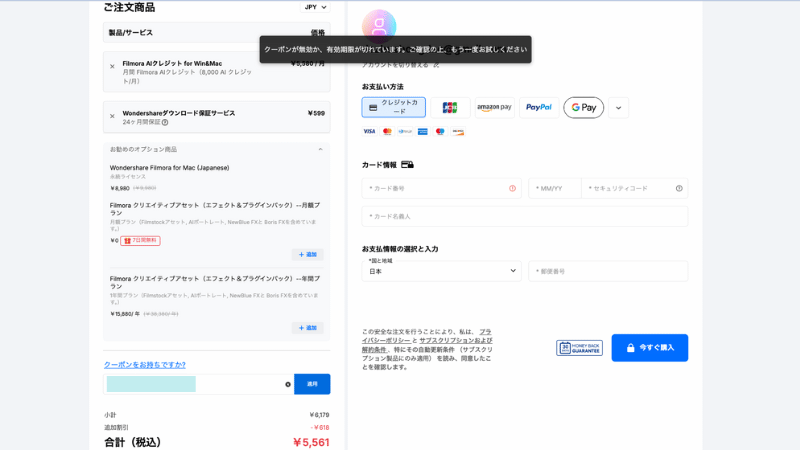Clear the coupon code field
This screenshot has width=800, height=450.
288,384
